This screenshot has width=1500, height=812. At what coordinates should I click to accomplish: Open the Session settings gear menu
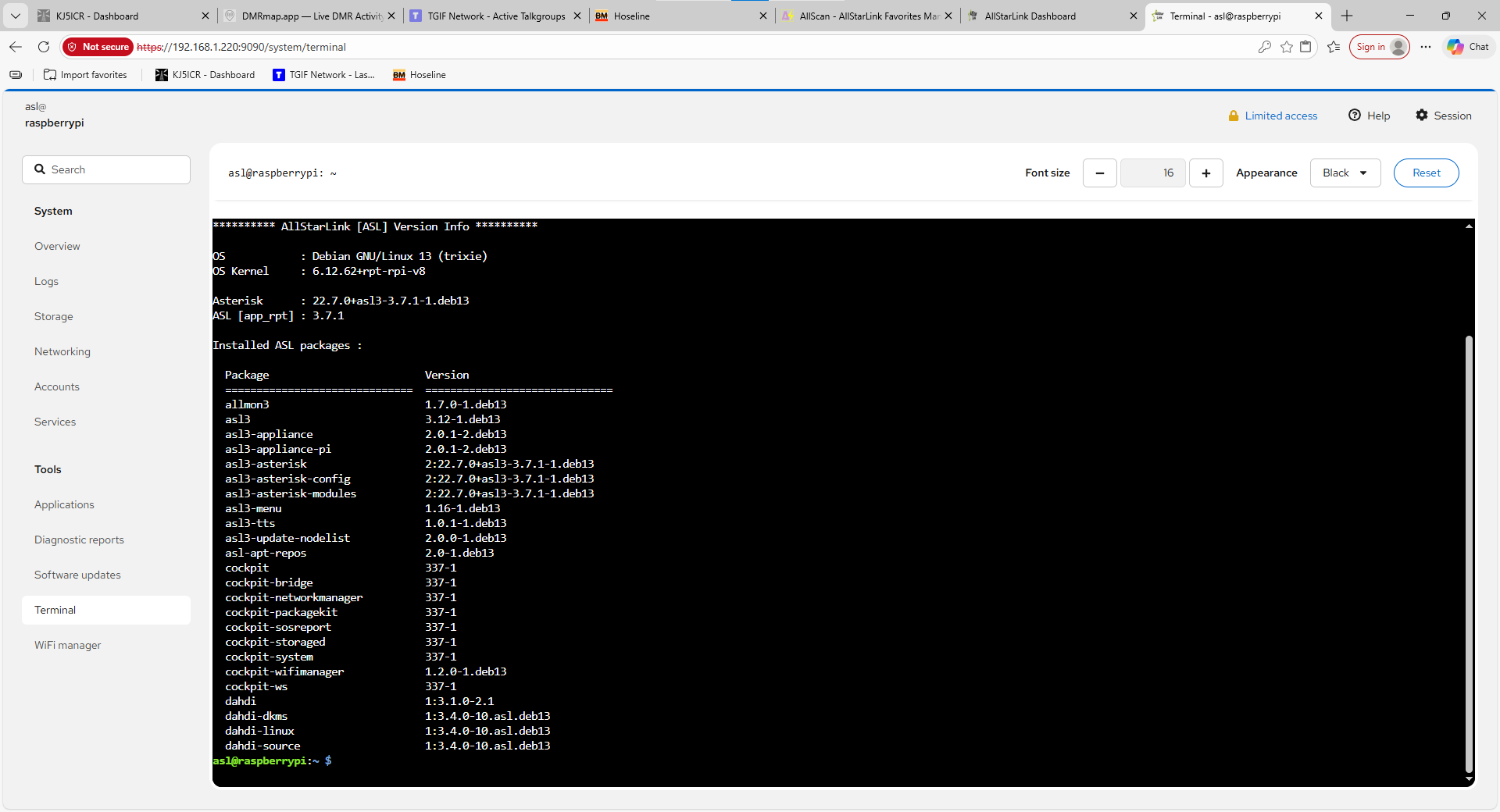click(x=1443, y=116)
